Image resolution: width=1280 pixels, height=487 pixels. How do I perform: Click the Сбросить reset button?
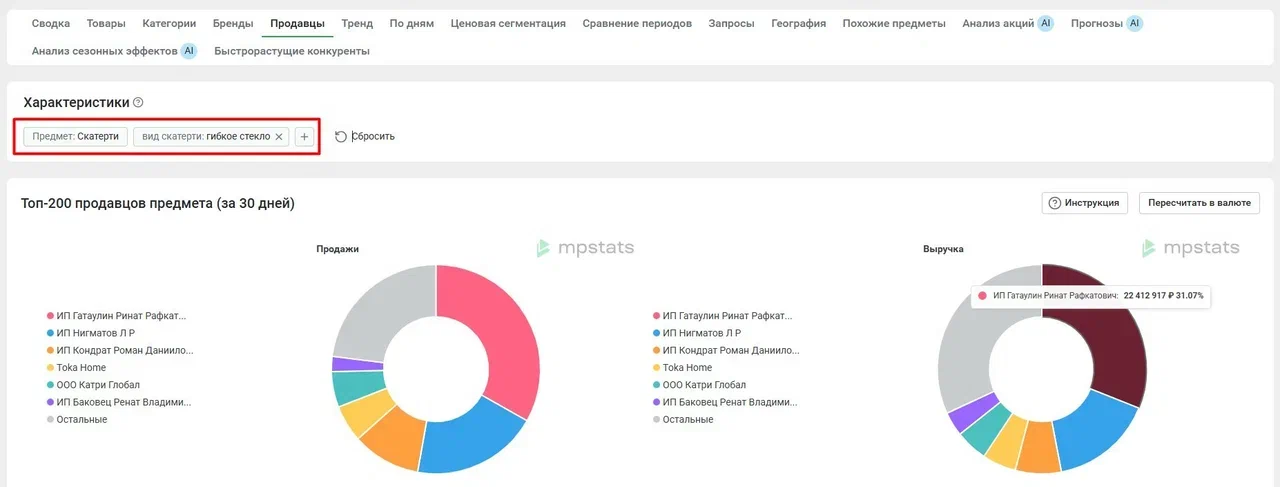point(365,136)
